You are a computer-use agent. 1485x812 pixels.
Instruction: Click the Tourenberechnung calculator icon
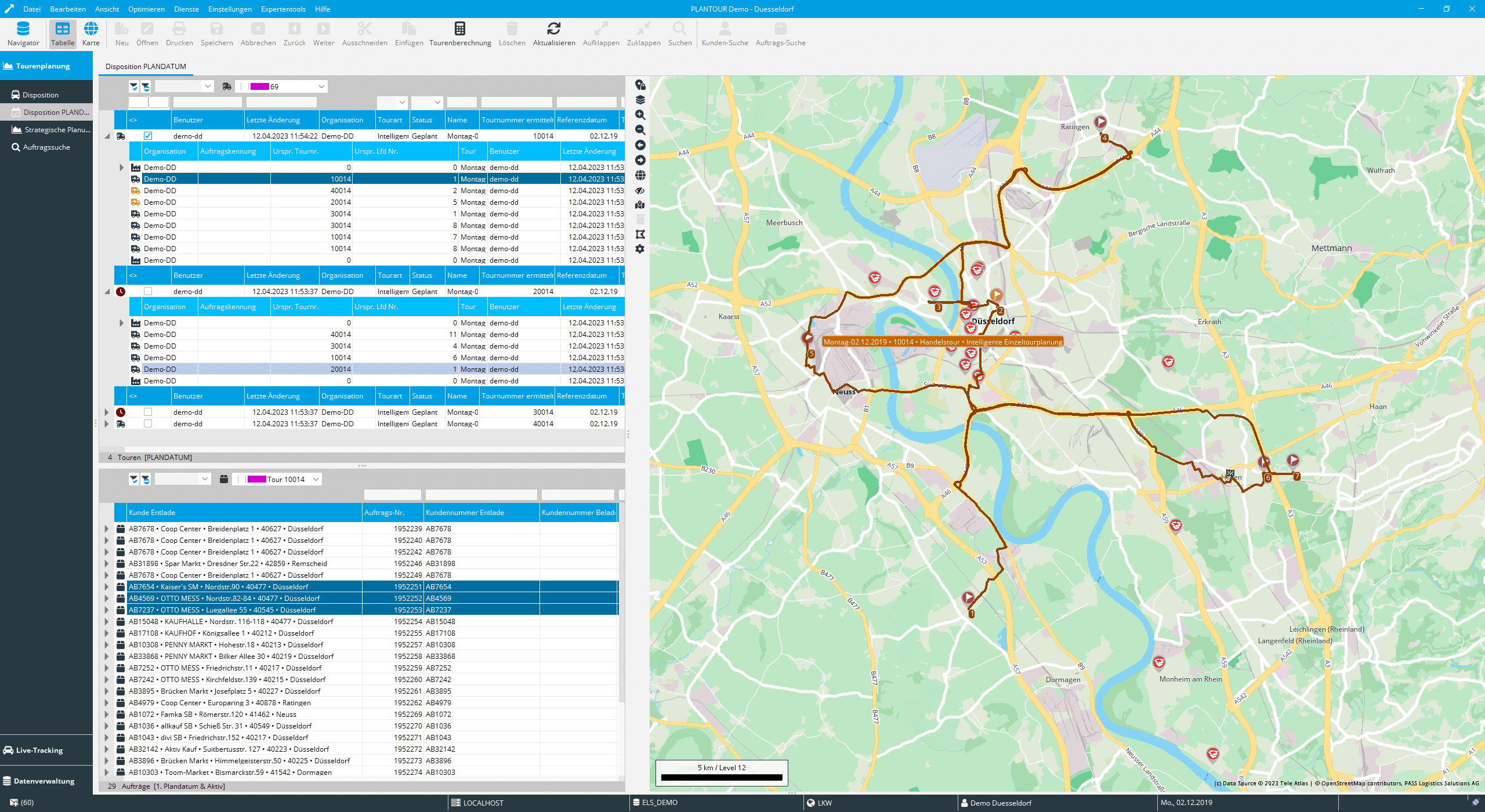(x=459, y=29)
